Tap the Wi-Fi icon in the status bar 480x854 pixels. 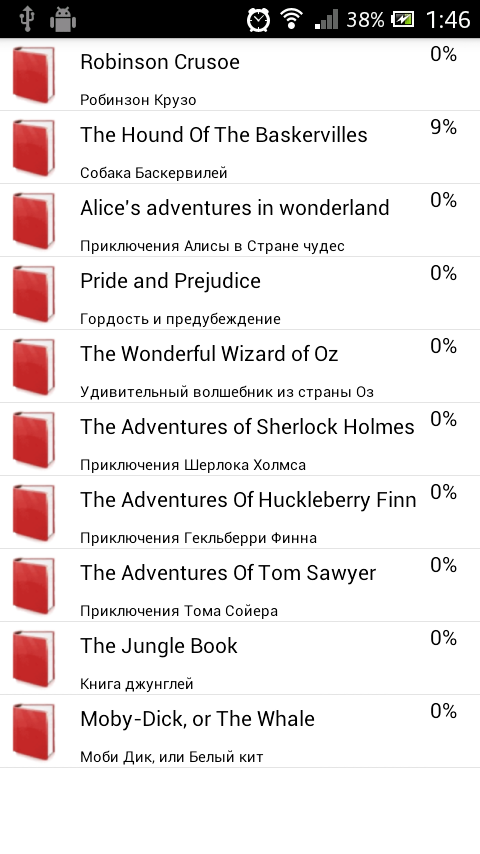click(x=292, y=20)
